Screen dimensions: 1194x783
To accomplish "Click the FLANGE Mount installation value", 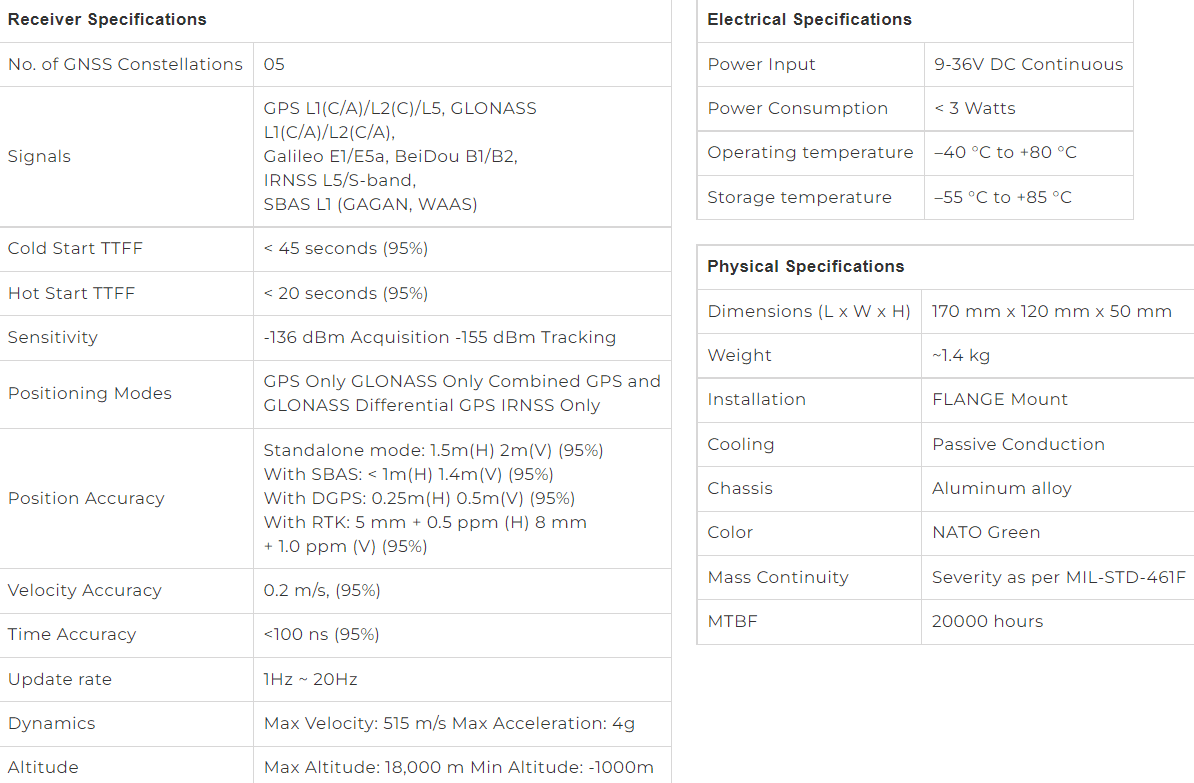I will pyautogui.click(x=1000, y=400).
